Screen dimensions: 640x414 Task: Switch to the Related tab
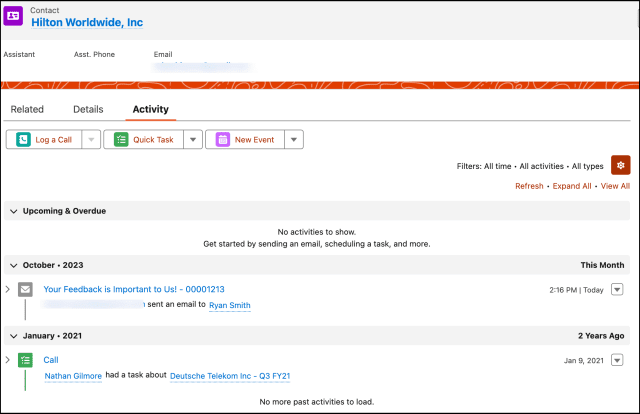pos(27,109)
